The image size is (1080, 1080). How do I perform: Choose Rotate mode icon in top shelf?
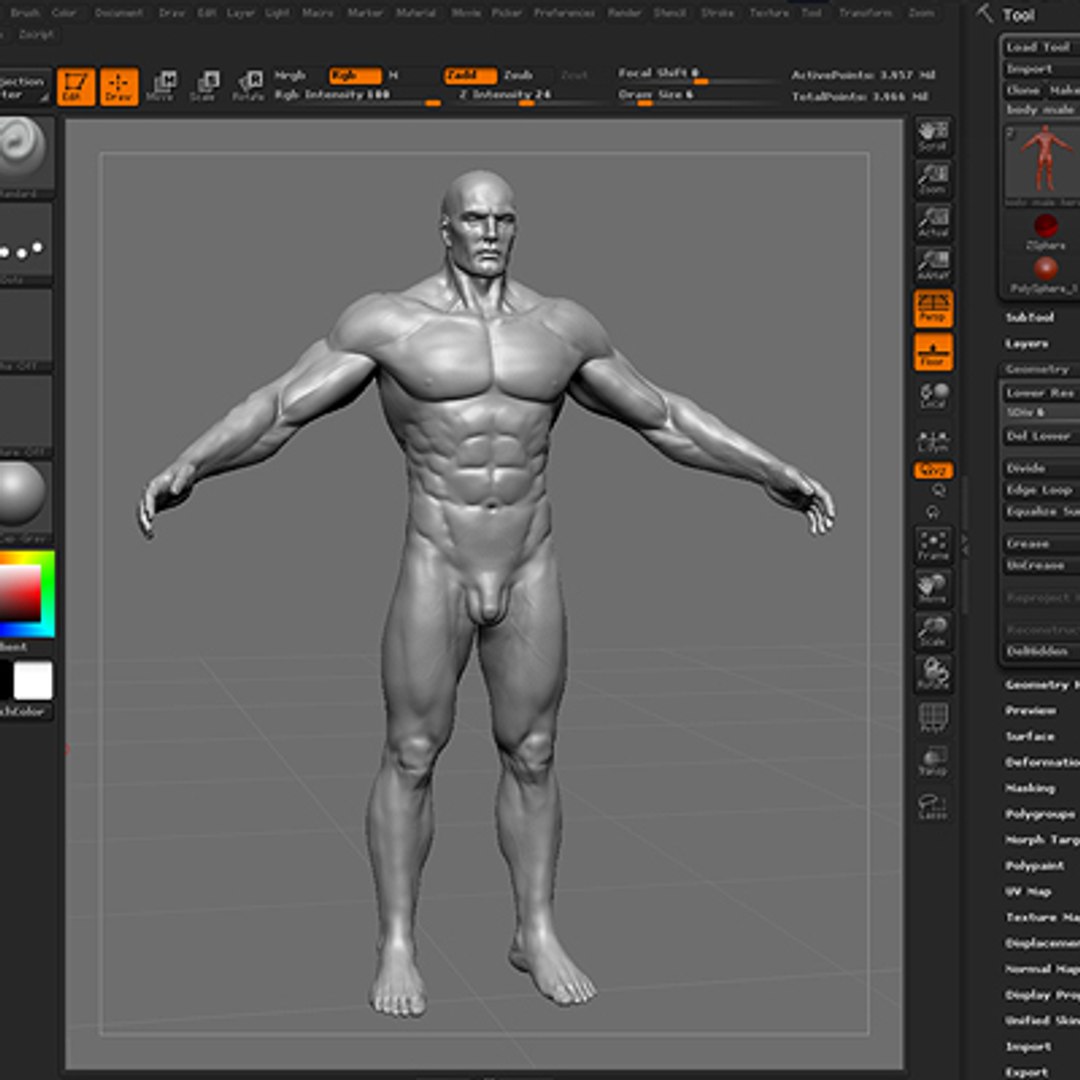pyautogui.click(x=248, y=86)
